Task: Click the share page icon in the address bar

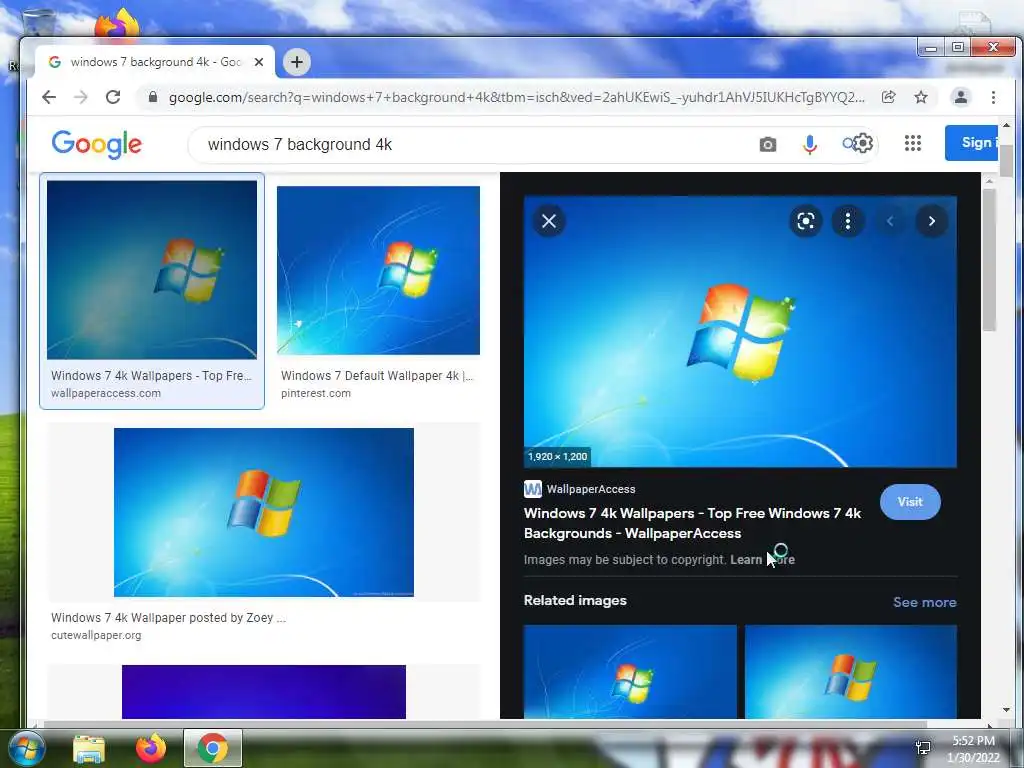Action: coord(888,97)
